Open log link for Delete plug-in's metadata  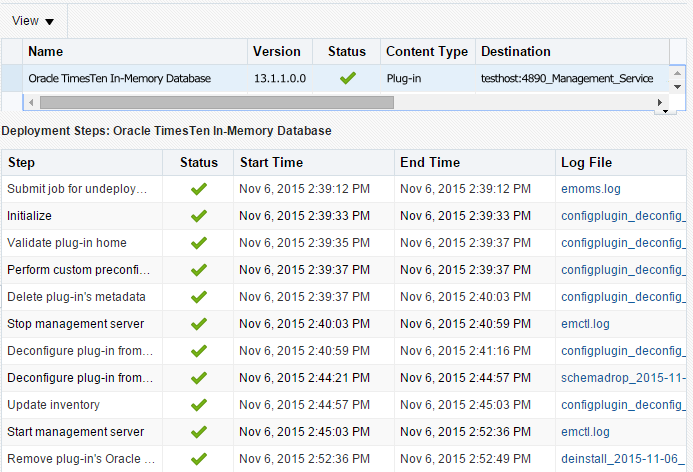click(x=623, y=297)
